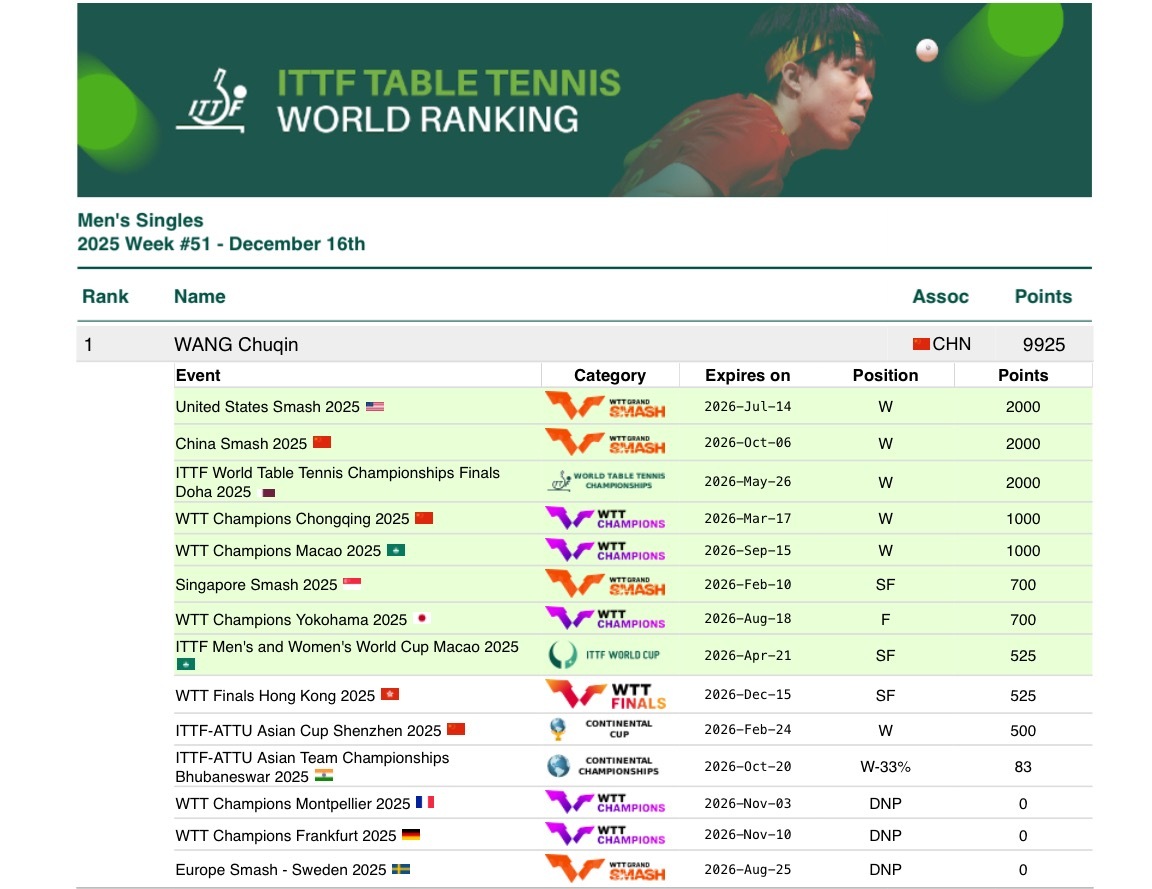Click the expiry date 2026-Dec-15
1152x889 pixels.
point(747,694)
